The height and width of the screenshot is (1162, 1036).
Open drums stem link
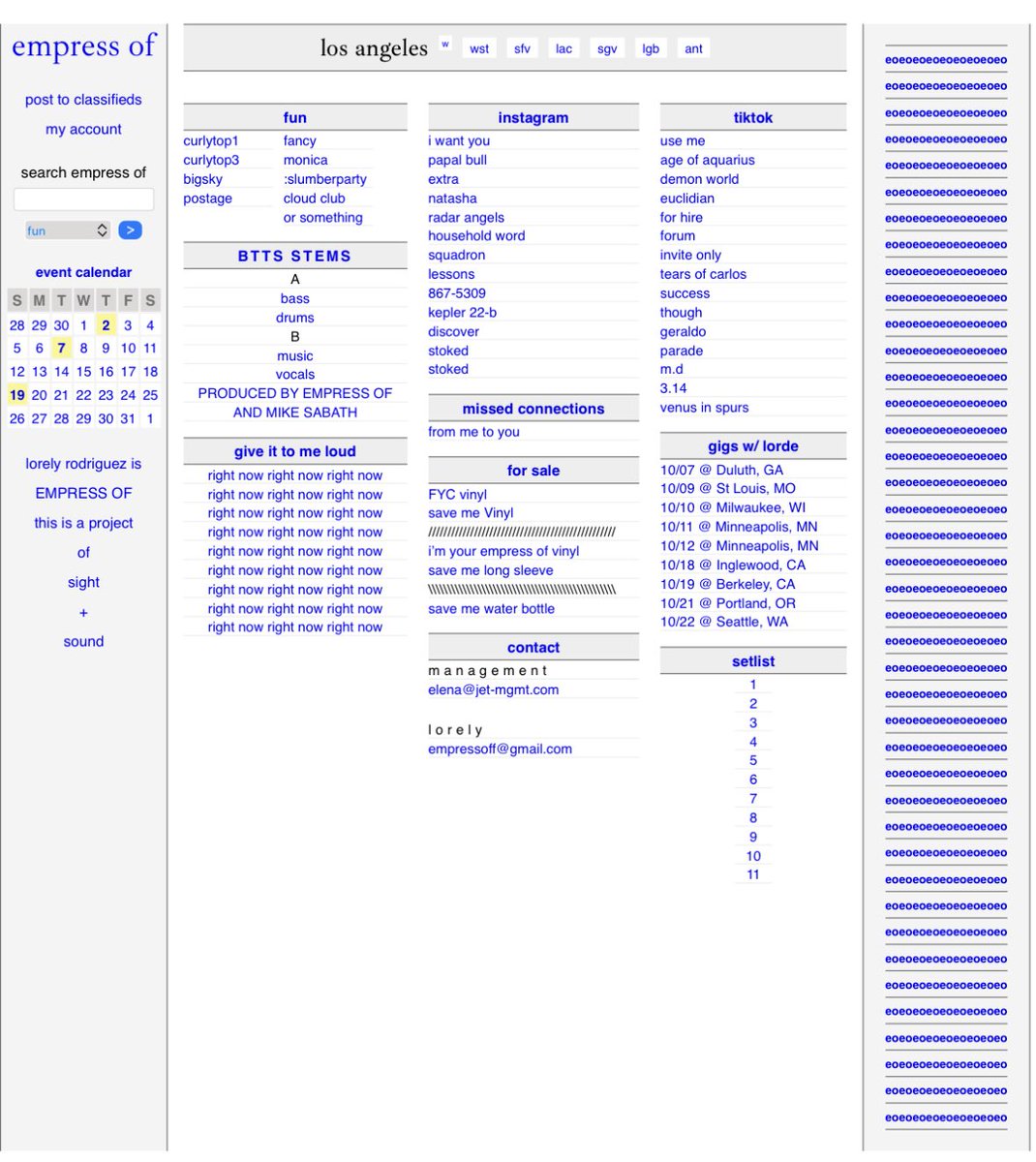[295, 318]
